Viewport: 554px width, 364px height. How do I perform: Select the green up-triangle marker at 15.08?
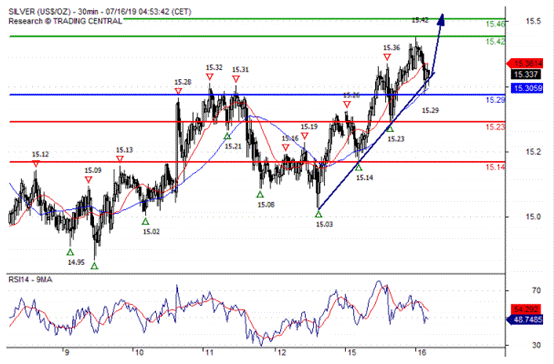click(260, 194)
